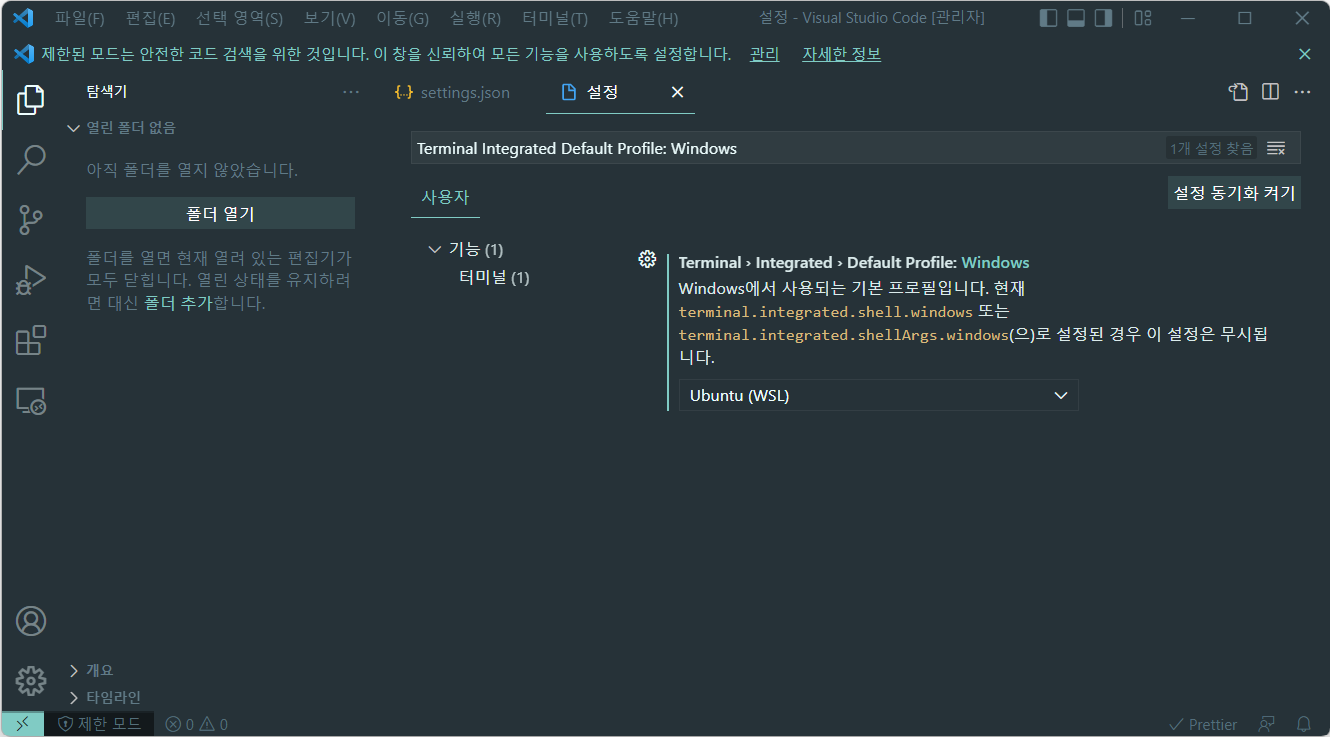Click the '1개 설정 찾음' result count
Image resolution: width=1330 pixels, height=737 pixels.
tap(1211, 148)
